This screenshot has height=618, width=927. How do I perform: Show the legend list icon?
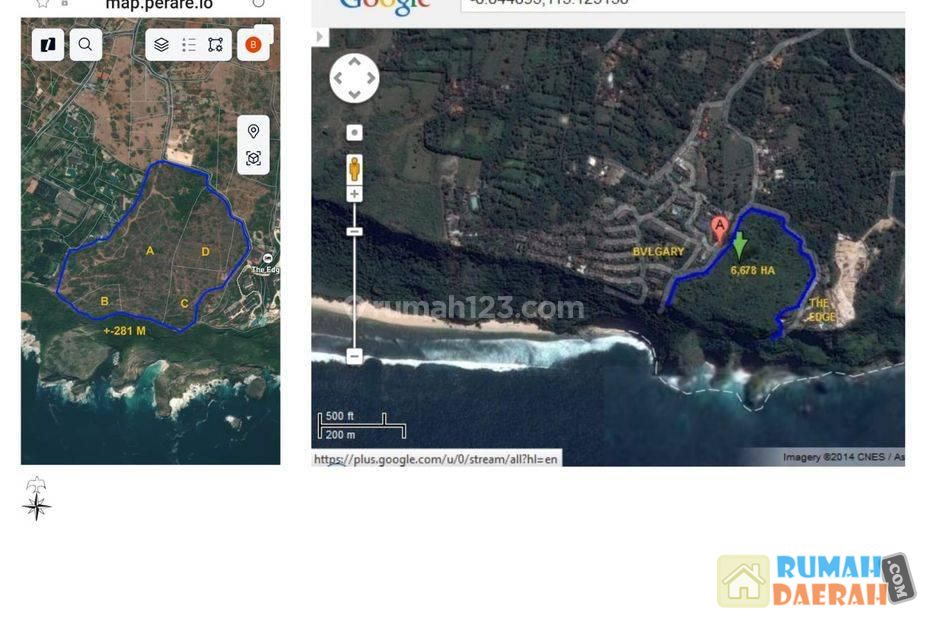coord(189,45)
